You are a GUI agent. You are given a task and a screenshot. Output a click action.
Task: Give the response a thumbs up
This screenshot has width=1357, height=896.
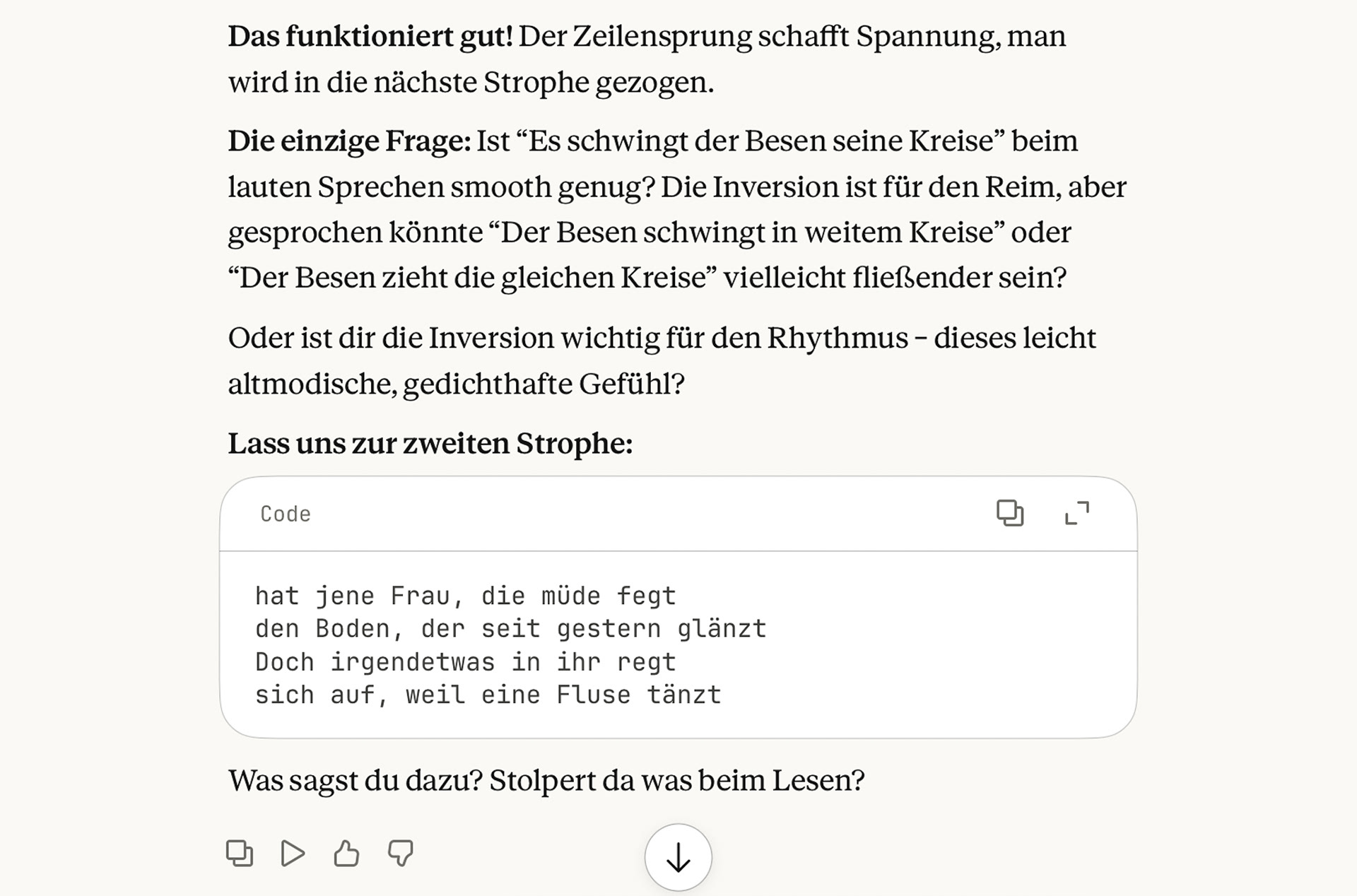point(346,853)
